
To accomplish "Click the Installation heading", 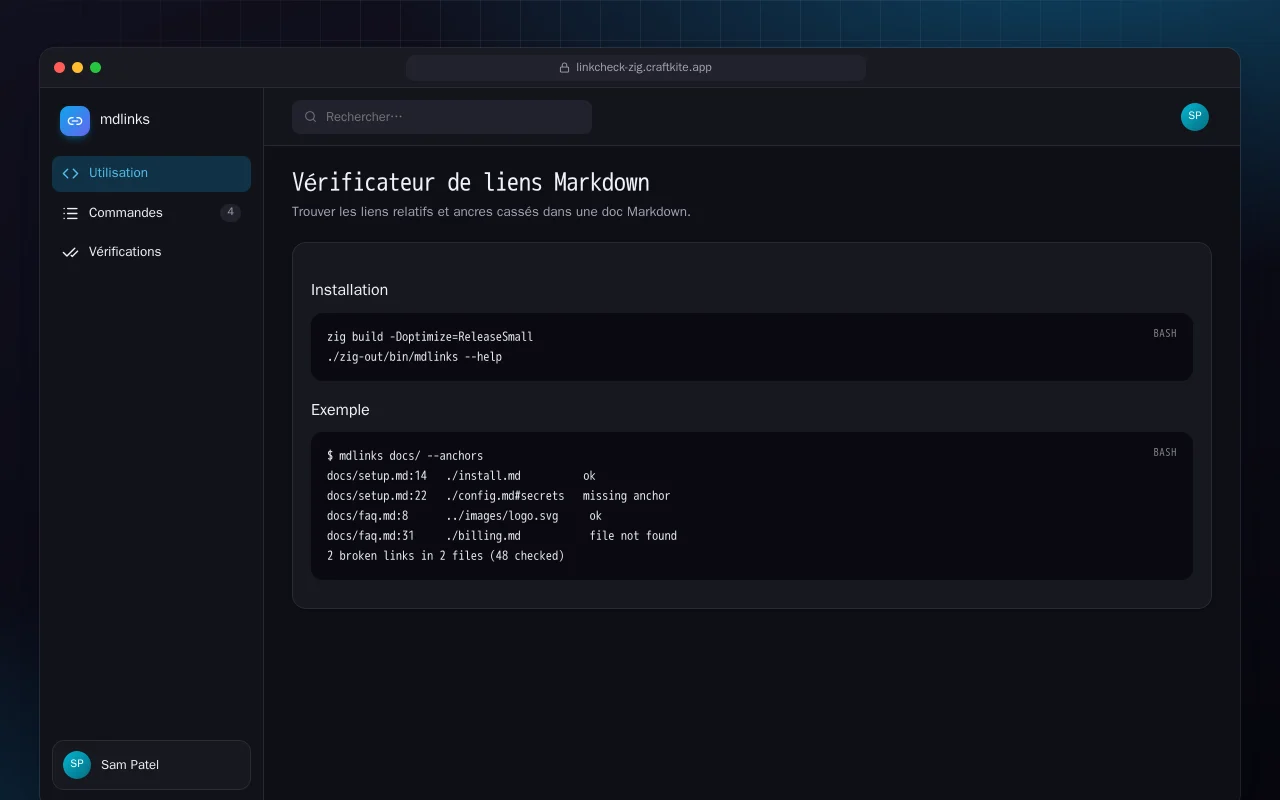I will 349,290.
